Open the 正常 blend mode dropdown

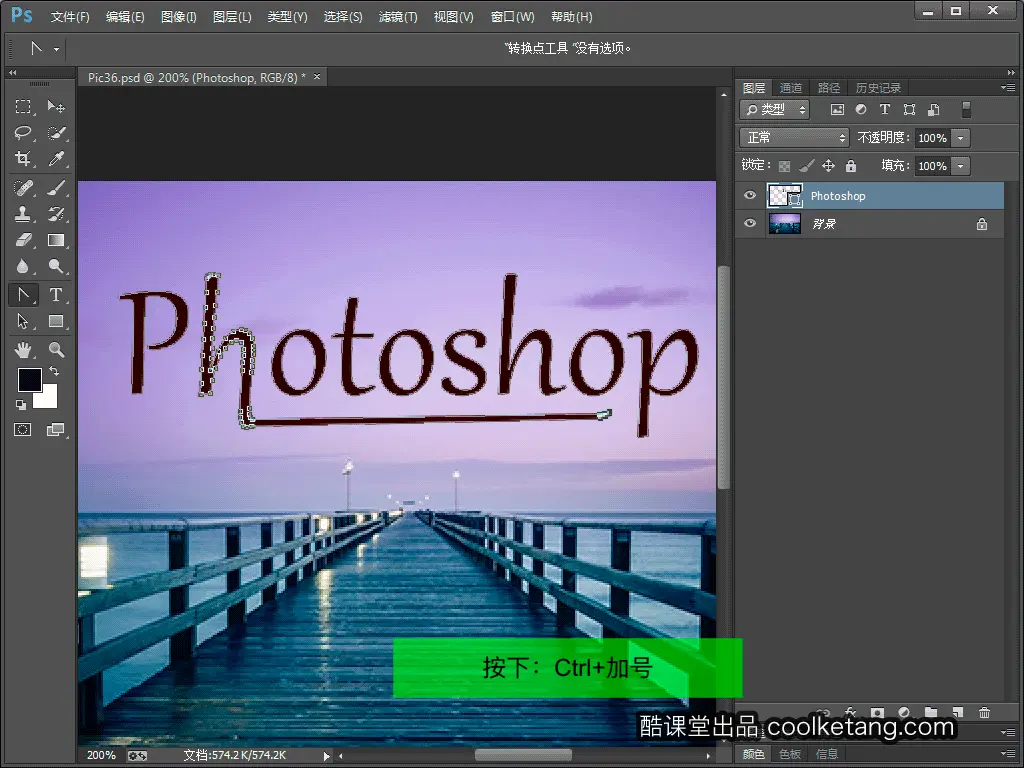coord(794,137)
